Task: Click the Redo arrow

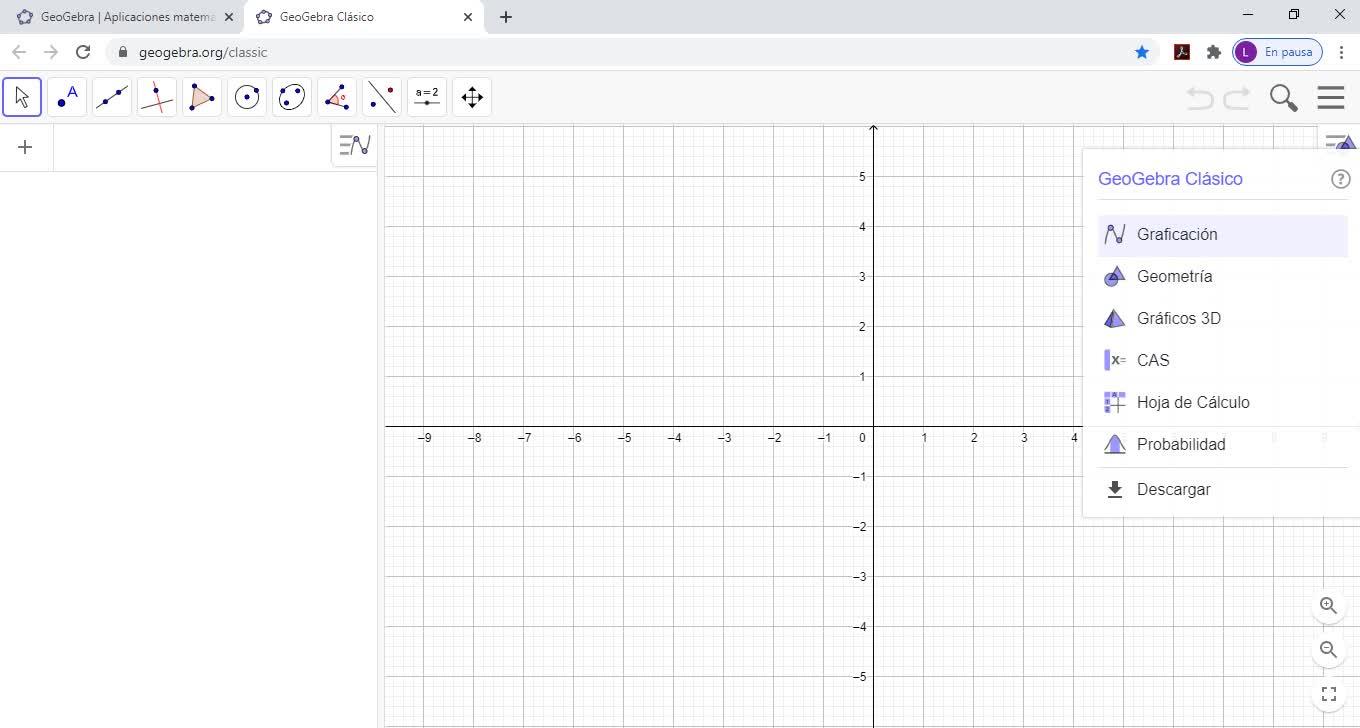Action: (x=1237, y=97)
